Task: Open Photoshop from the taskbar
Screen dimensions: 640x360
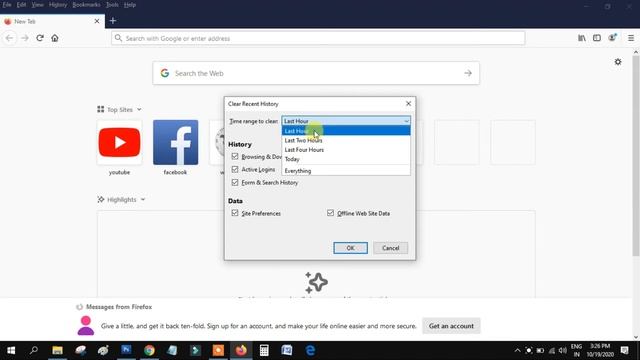Action: [126, 350]
